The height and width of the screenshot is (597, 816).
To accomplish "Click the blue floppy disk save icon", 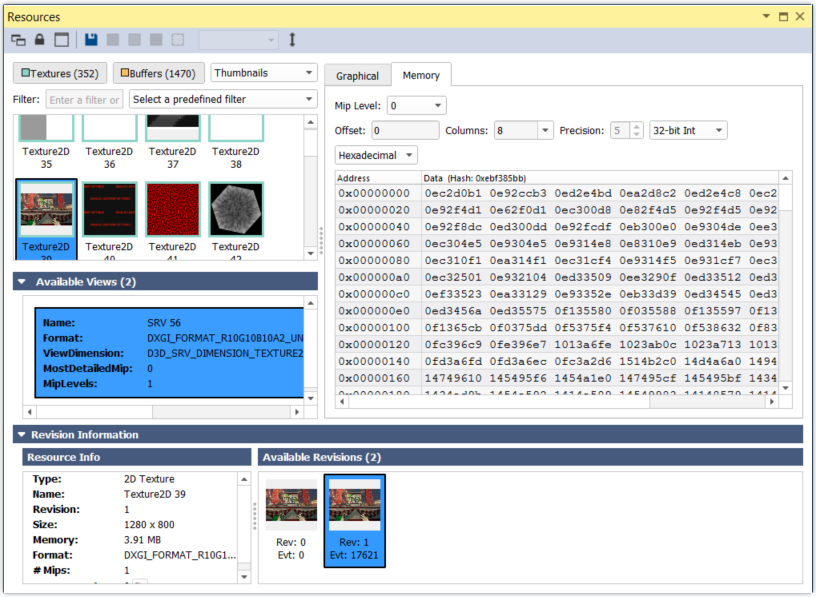I will 91,40.
